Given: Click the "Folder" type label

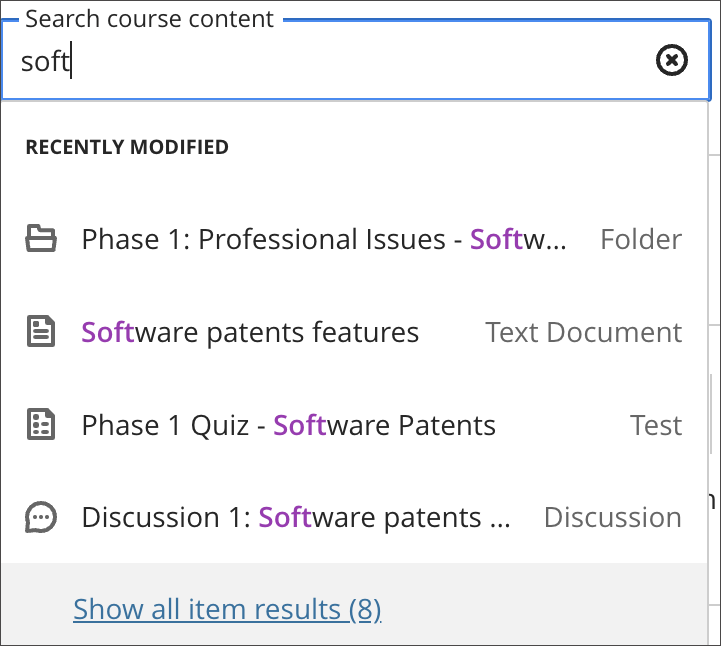Looking at the screenshot, I should pos(641,240).
